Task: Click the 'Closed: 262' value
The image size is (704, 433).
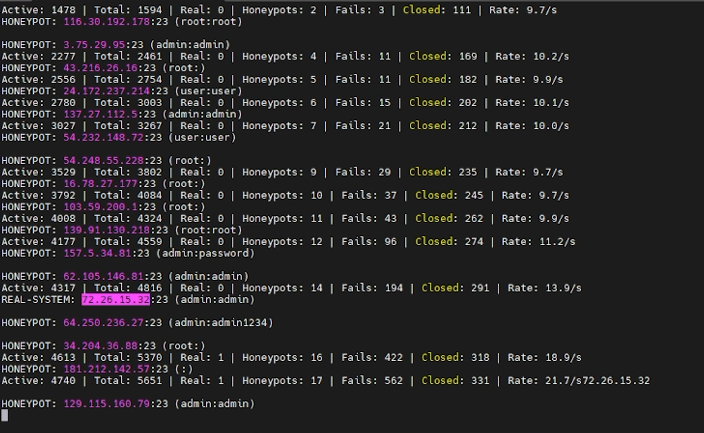Action: (449, 219)
